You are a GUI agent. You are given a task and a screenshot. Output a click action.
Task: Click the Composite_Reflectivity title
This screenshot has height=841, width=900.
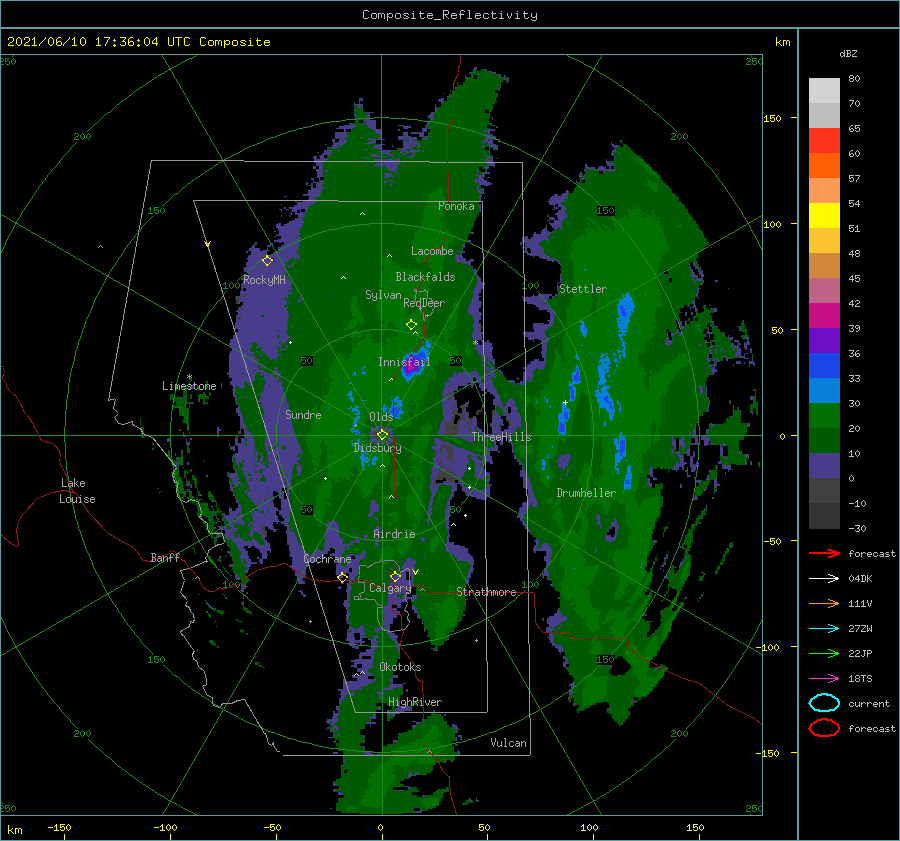pyautogui.click(x=449, y=15)
